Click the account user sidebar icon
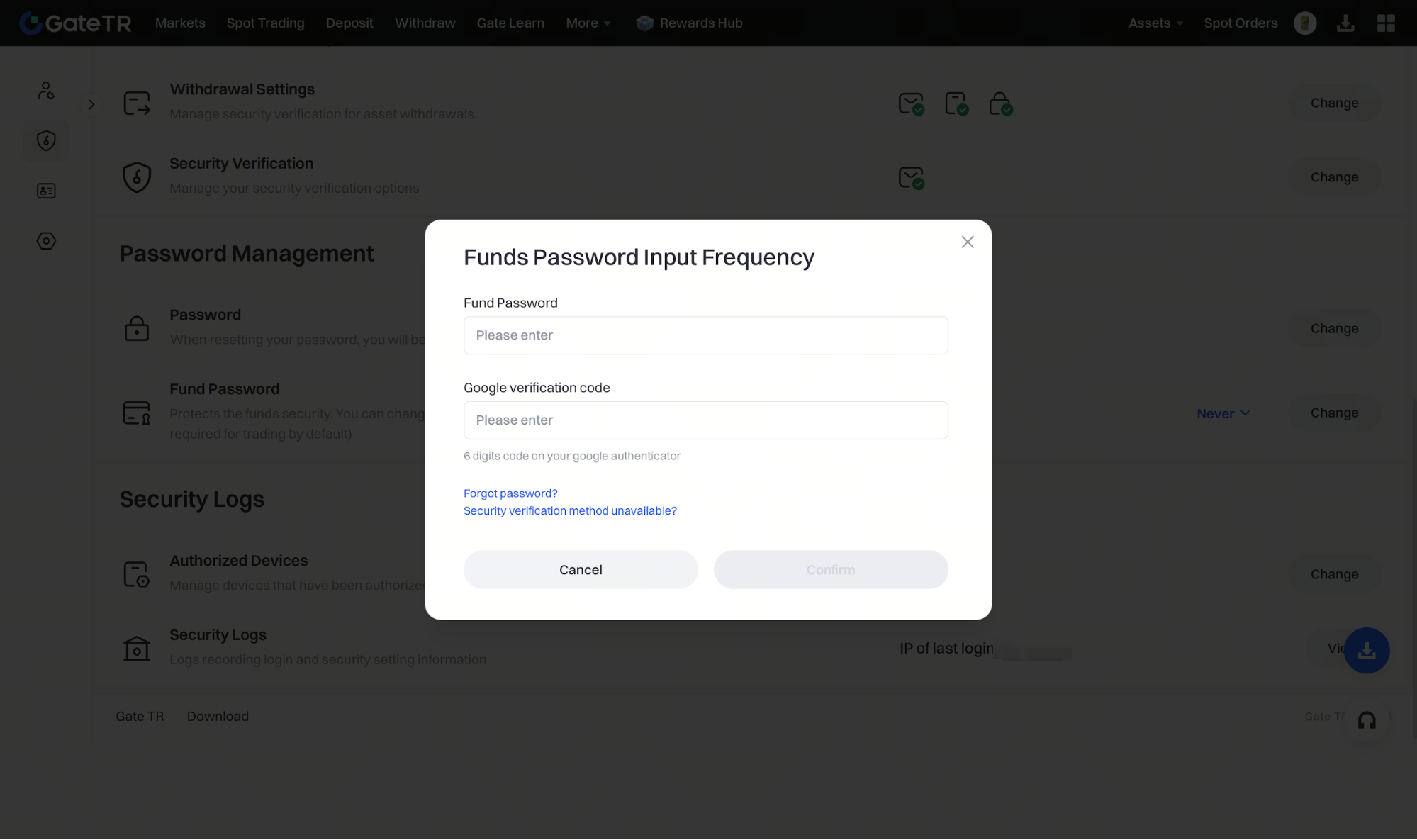The image size is (1417, 840). [x=46, y=91]
